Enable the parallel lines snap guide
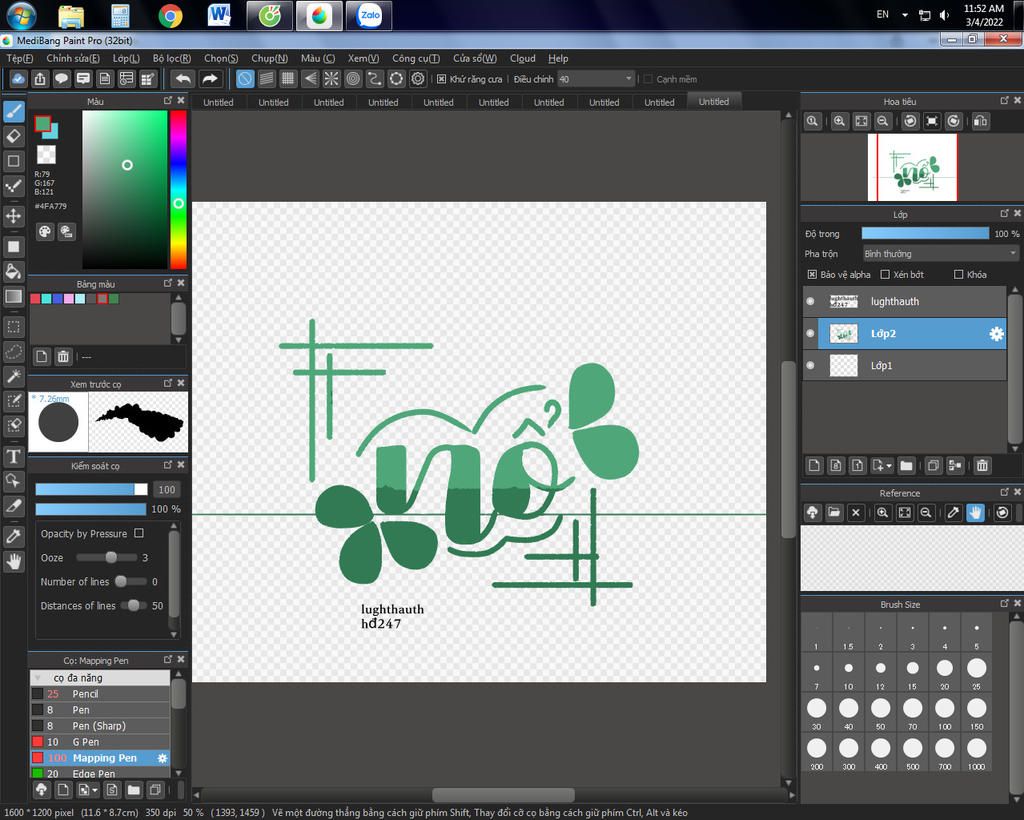The height and width of the screenshot is (820, 1024). coord(266,79)
